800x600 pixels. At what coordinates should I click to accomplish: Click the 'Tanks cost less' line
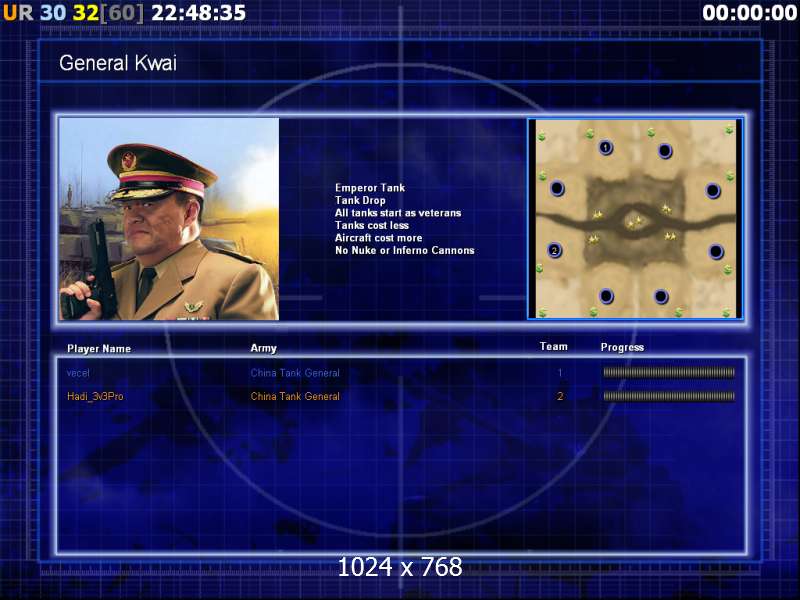point(372,226)
